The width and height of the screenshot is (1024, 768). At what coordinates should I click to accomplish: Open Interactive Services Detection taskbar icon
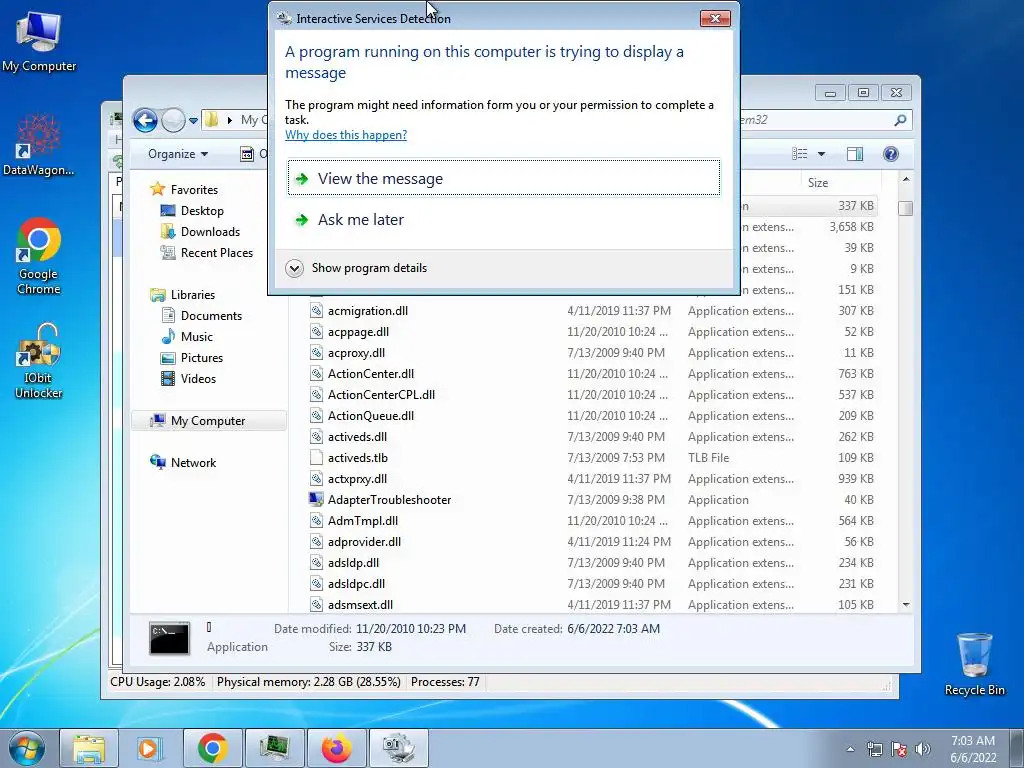click(x=398, y=748)
